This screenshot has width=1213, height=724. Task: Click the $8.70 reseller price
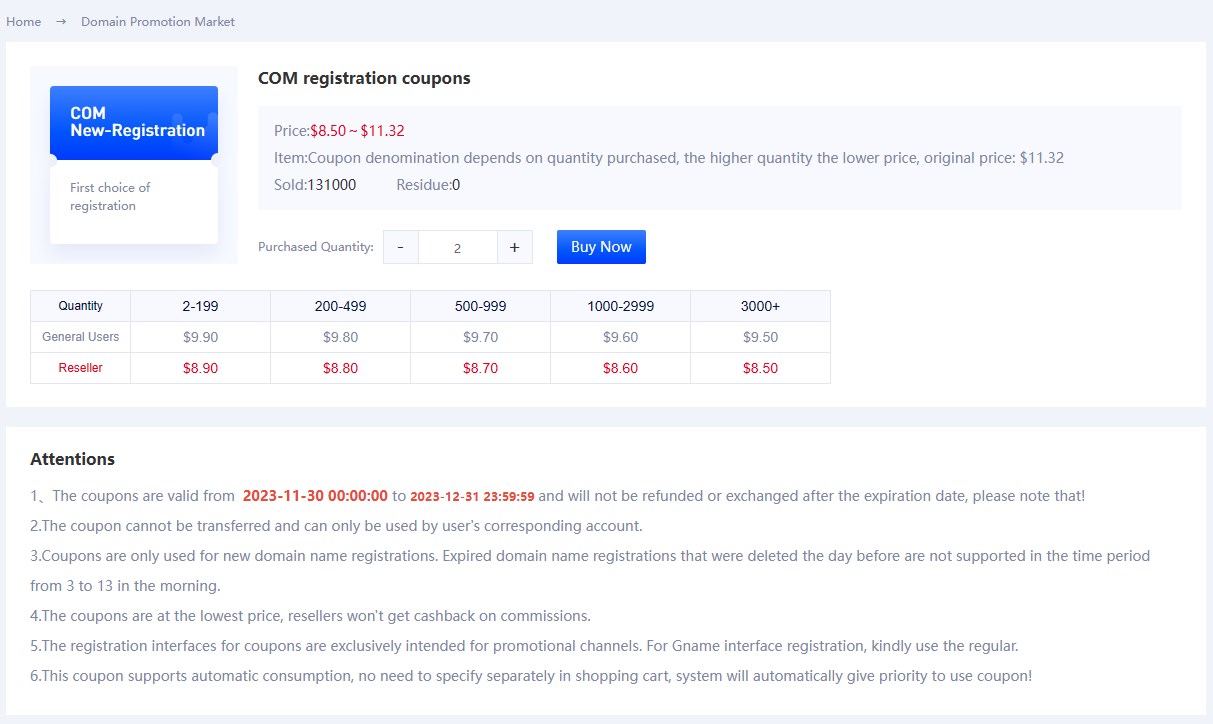click(x=480, y=368)
